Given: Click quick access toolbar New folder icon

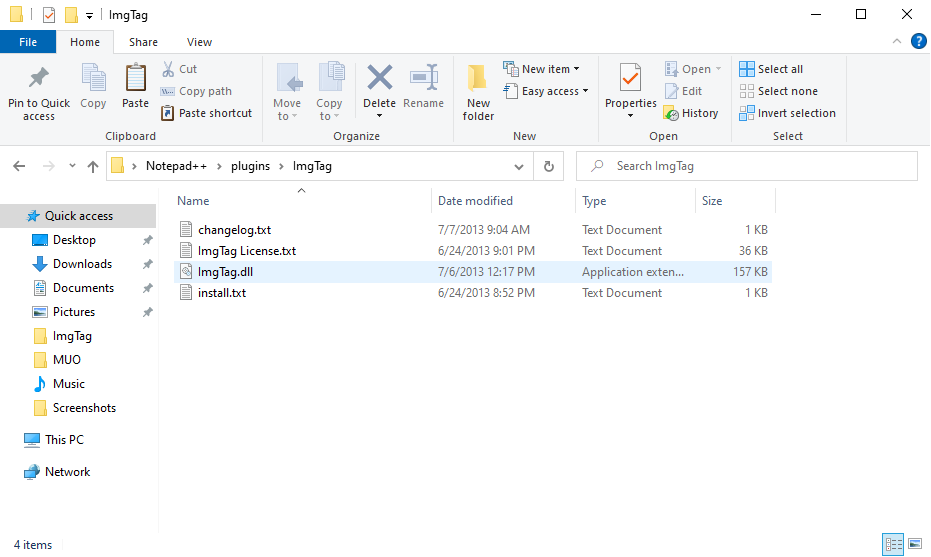Looking at the screenshot, I should [x=71, y=15].
